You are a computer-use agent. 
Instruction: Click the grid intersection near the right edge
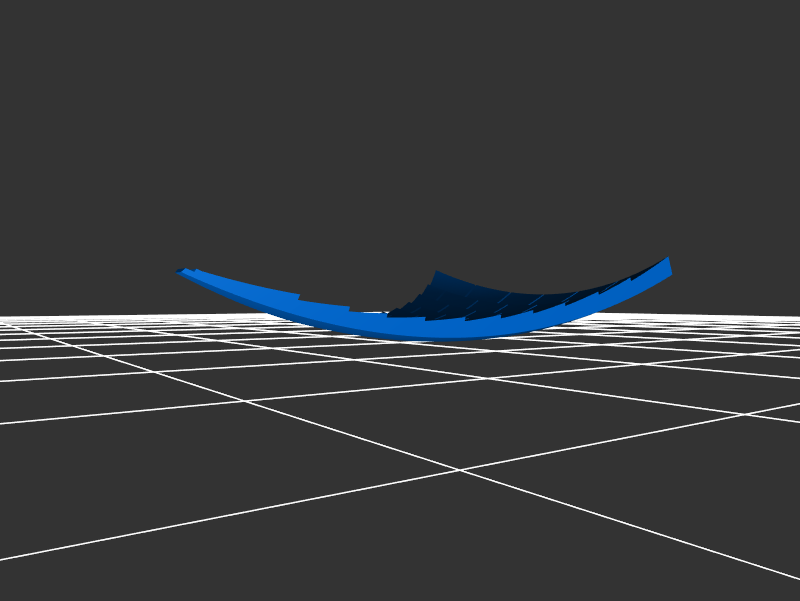pyautogui.click(x=743, y=413)
